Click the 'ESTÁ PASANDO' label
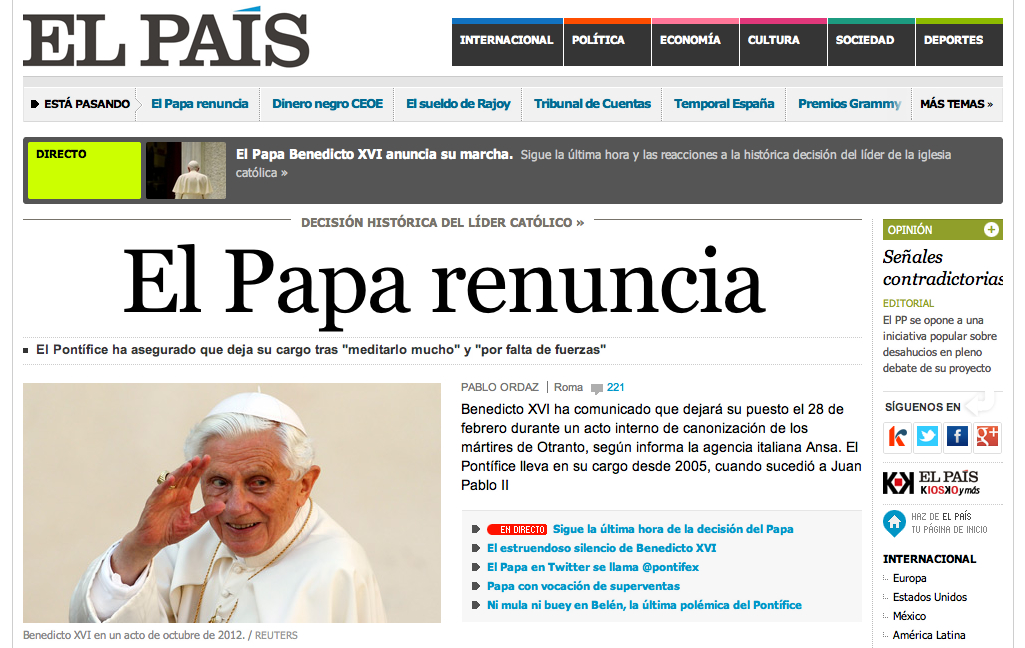Screen dimensions: 1025x648 point(87,104)
